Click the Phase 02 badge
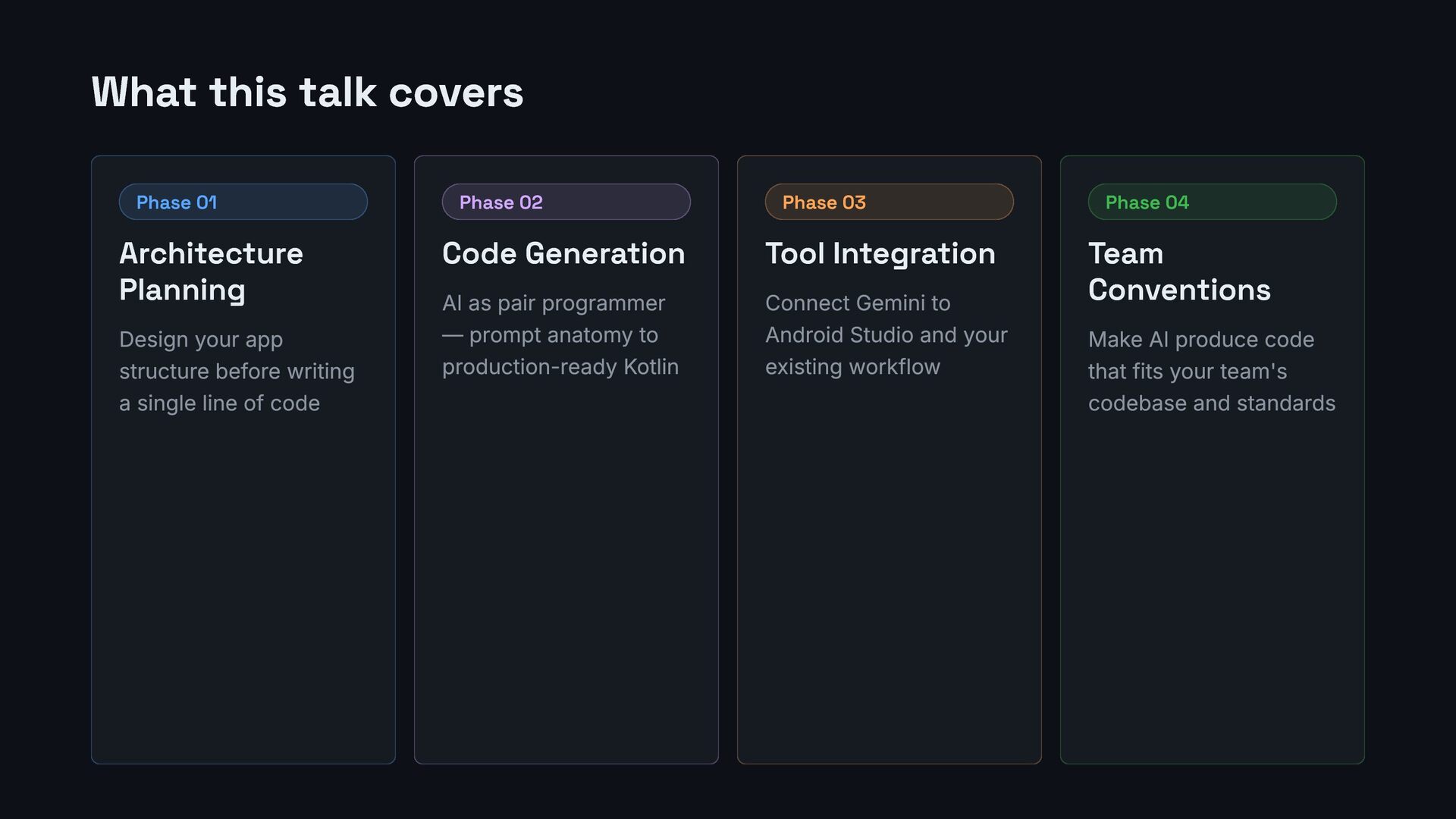Image resolution: width=1456 pixels, height=819 pixels. click(566, 202)
